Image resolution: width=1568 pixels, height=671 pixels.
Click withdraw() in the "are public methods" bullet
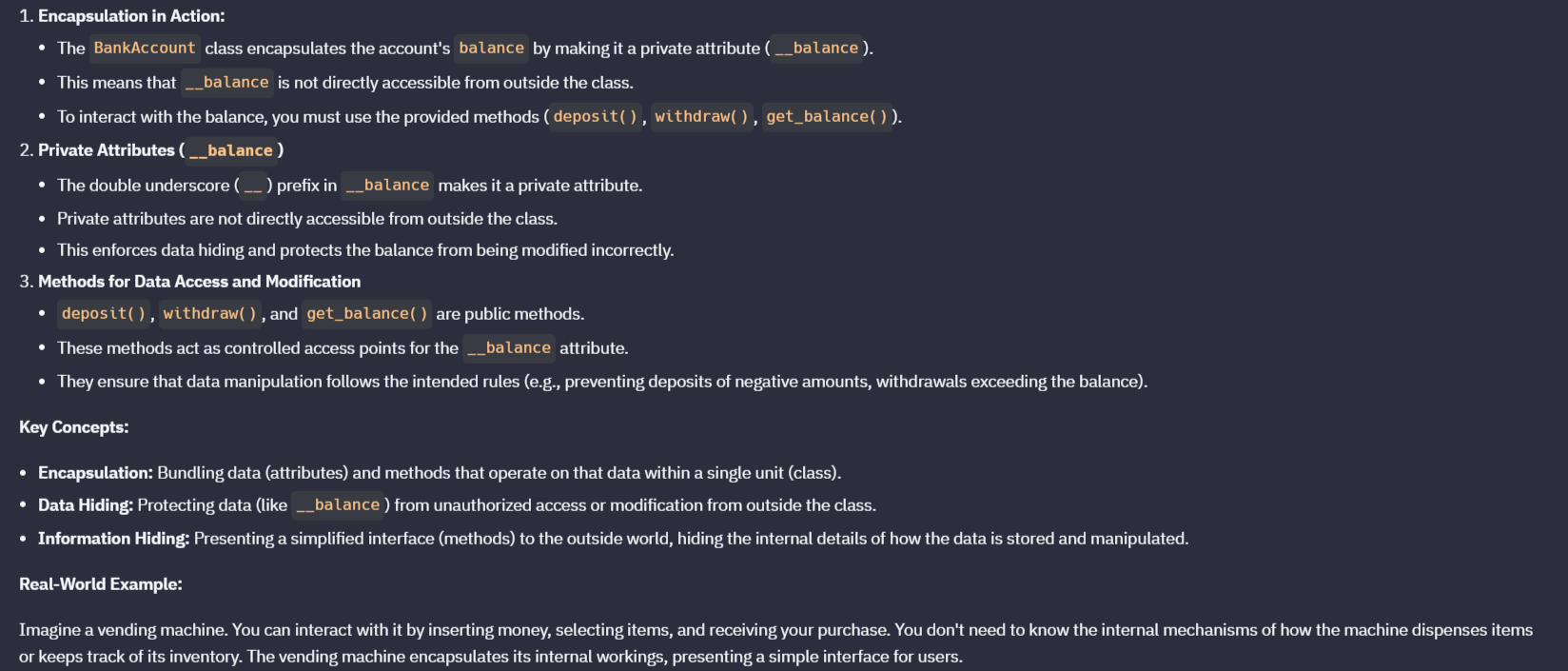[x=209, y=314]
